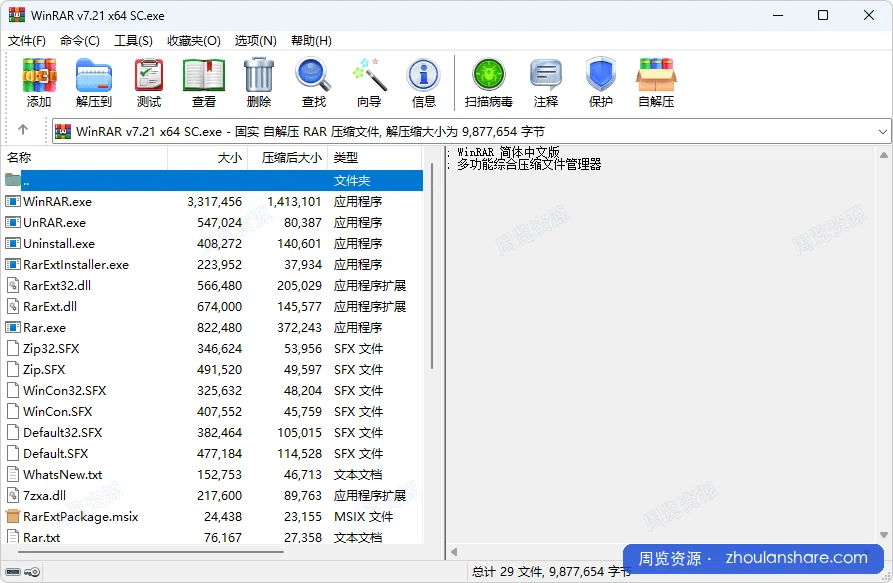Click the file list vertical scrollbar
Image resolution: width=893 pixels, height=583 pixels.
[432, 265]
